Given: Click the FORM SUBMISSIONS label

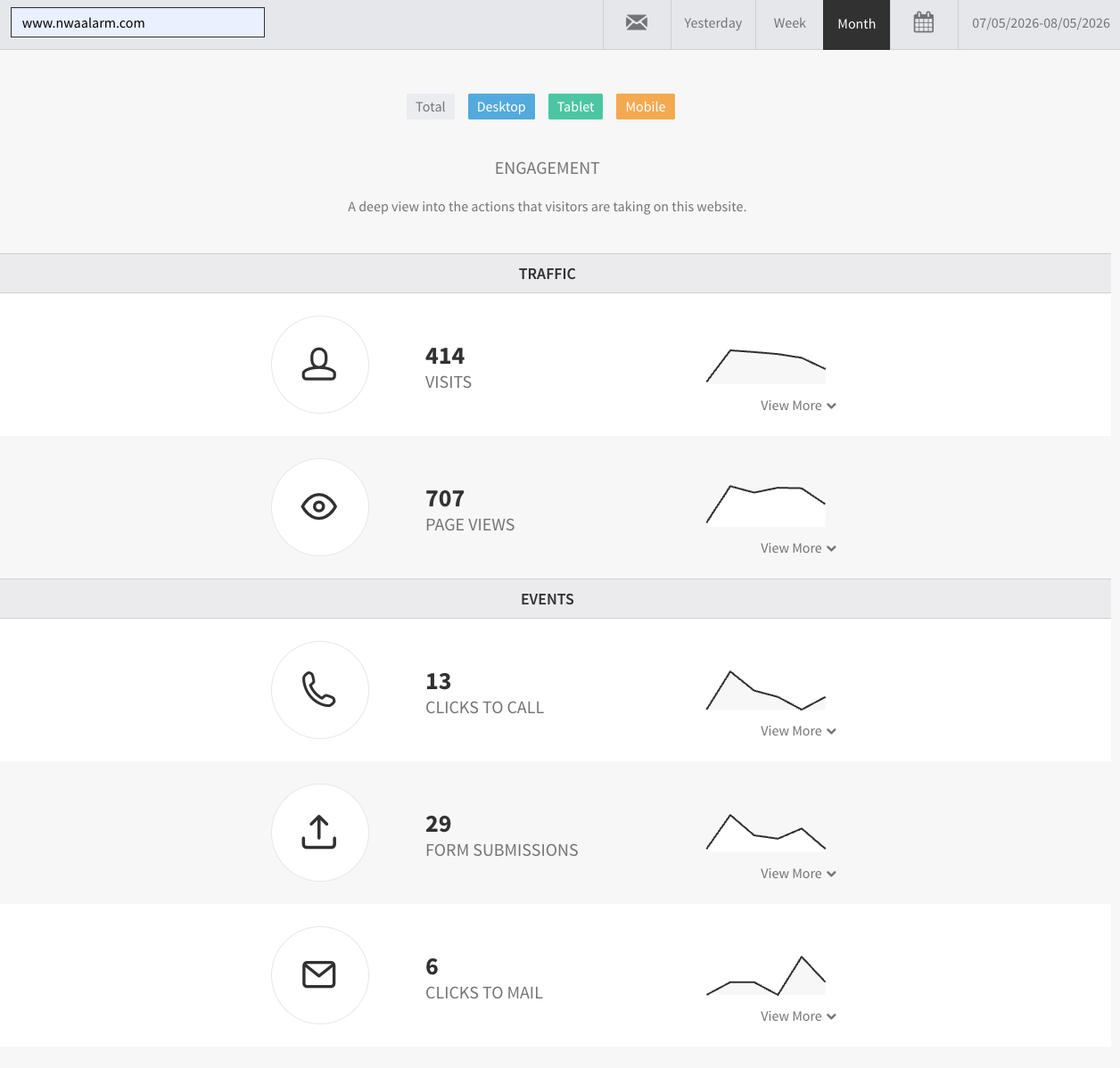Looking at the screenshot, I should point(502,850).
